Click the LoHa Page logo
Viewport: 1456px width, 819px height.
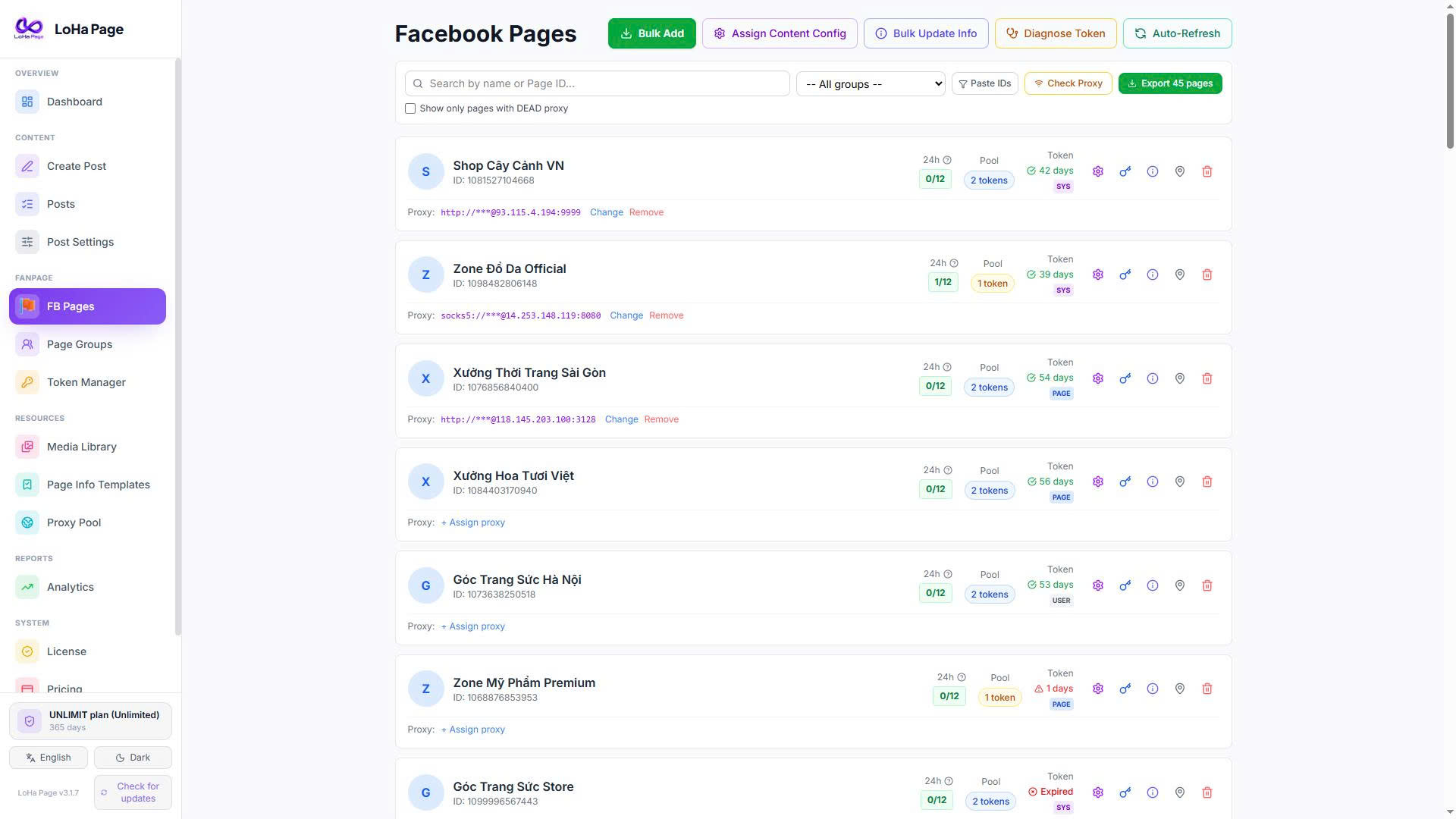coord(29,29)
